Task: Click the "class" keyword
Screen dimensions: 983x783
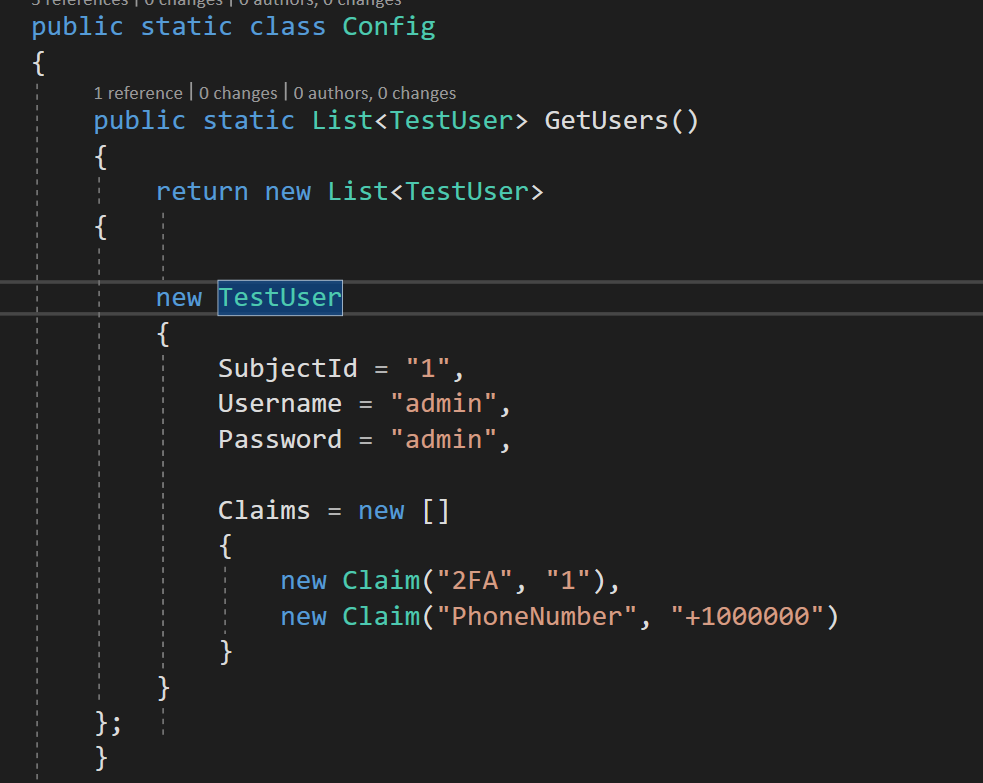Action: tap(288, 26)
